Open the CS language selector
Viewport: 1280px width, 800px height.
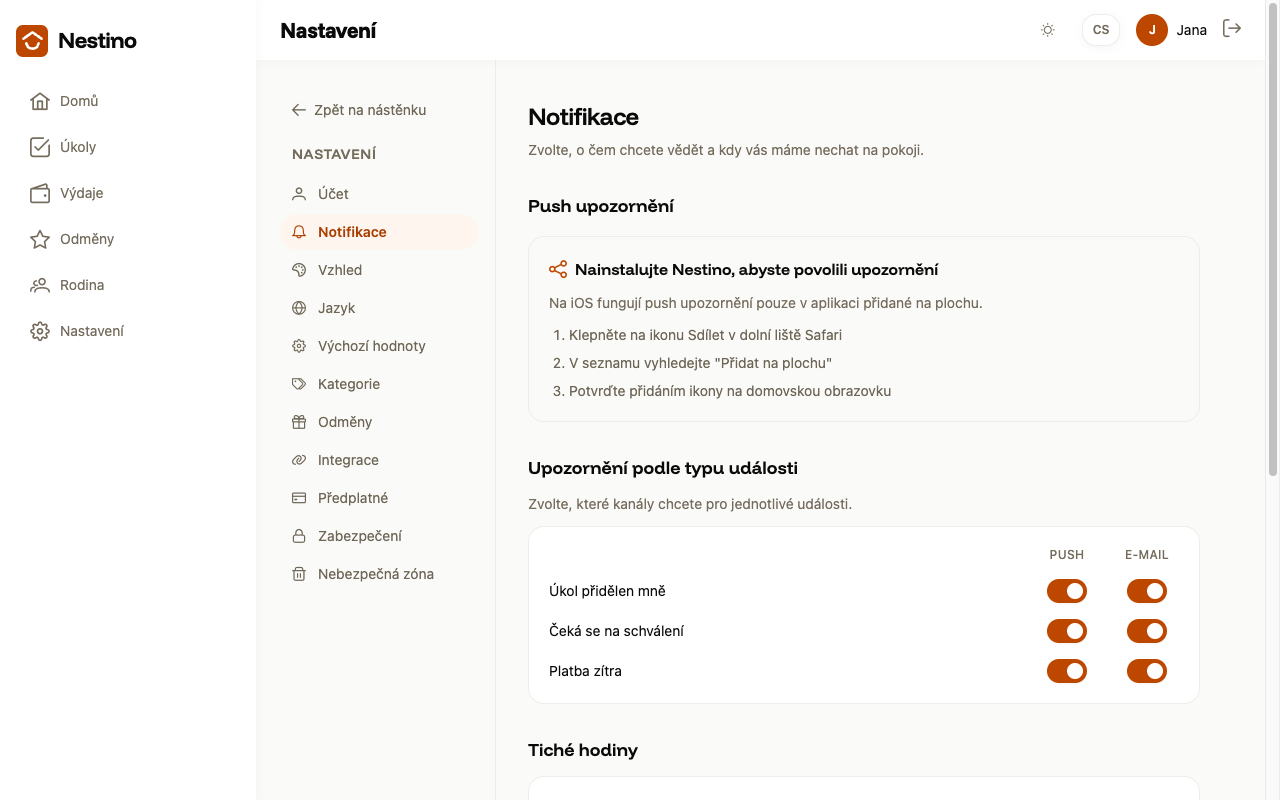(1101, 30)
